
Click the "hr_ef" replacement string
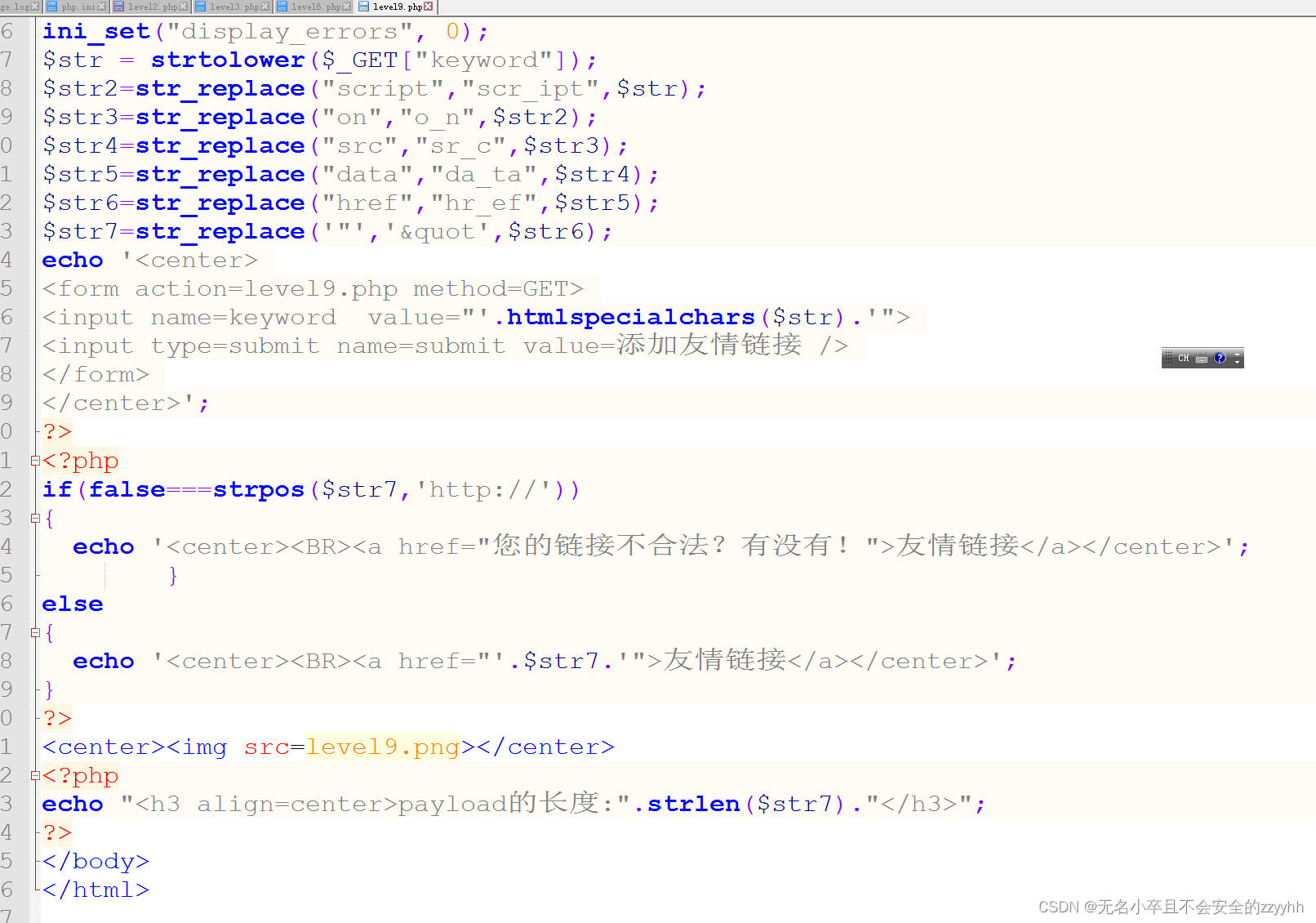pyautogui.click(x=485, y=203)
